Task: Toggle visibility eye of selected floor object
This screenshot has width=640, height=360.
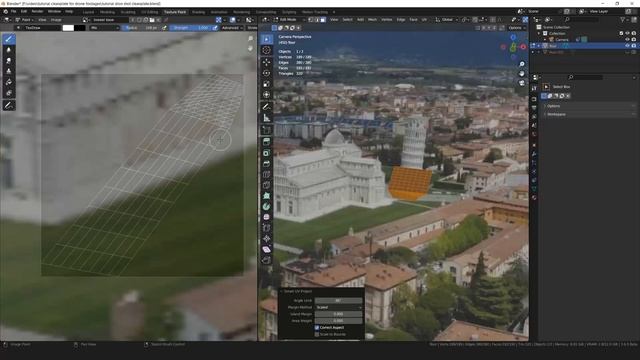Action: (627, 46)
